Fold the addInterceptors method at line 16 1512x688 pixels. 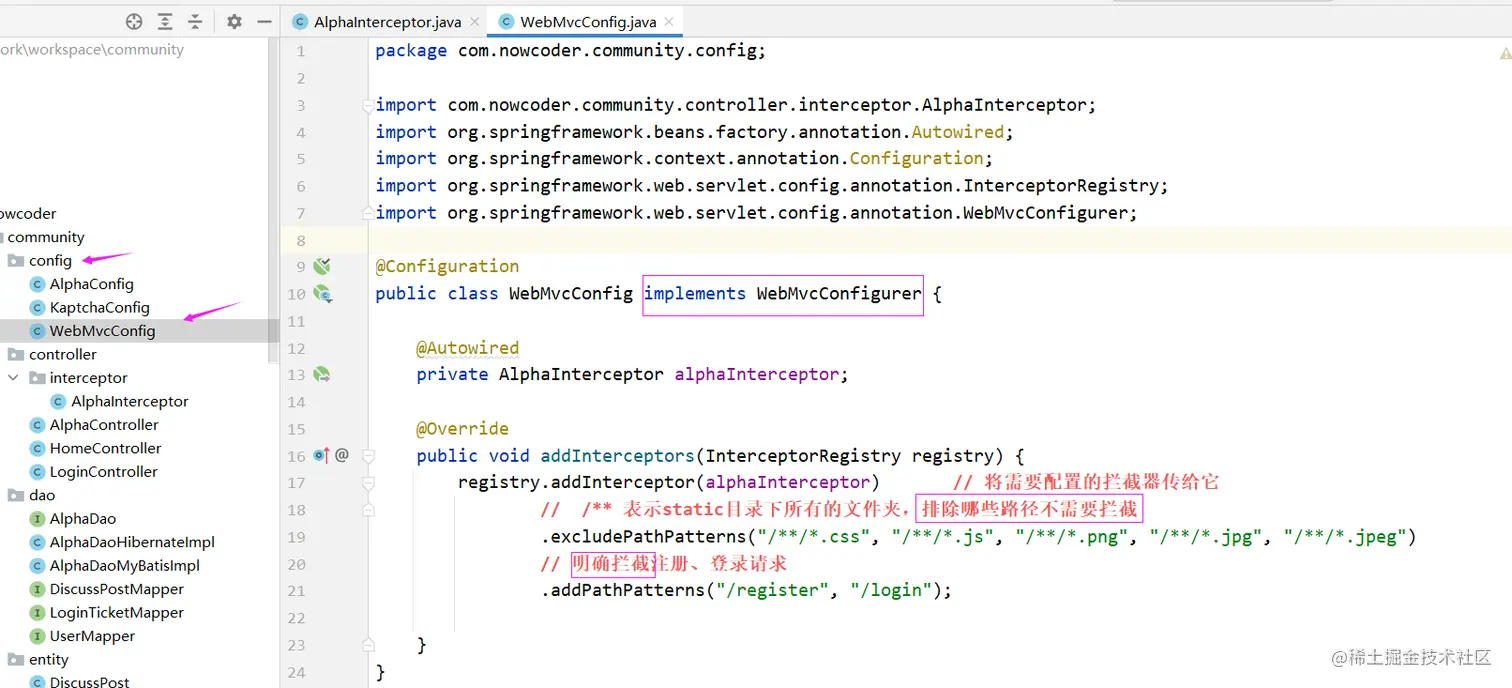click(369, 455)
